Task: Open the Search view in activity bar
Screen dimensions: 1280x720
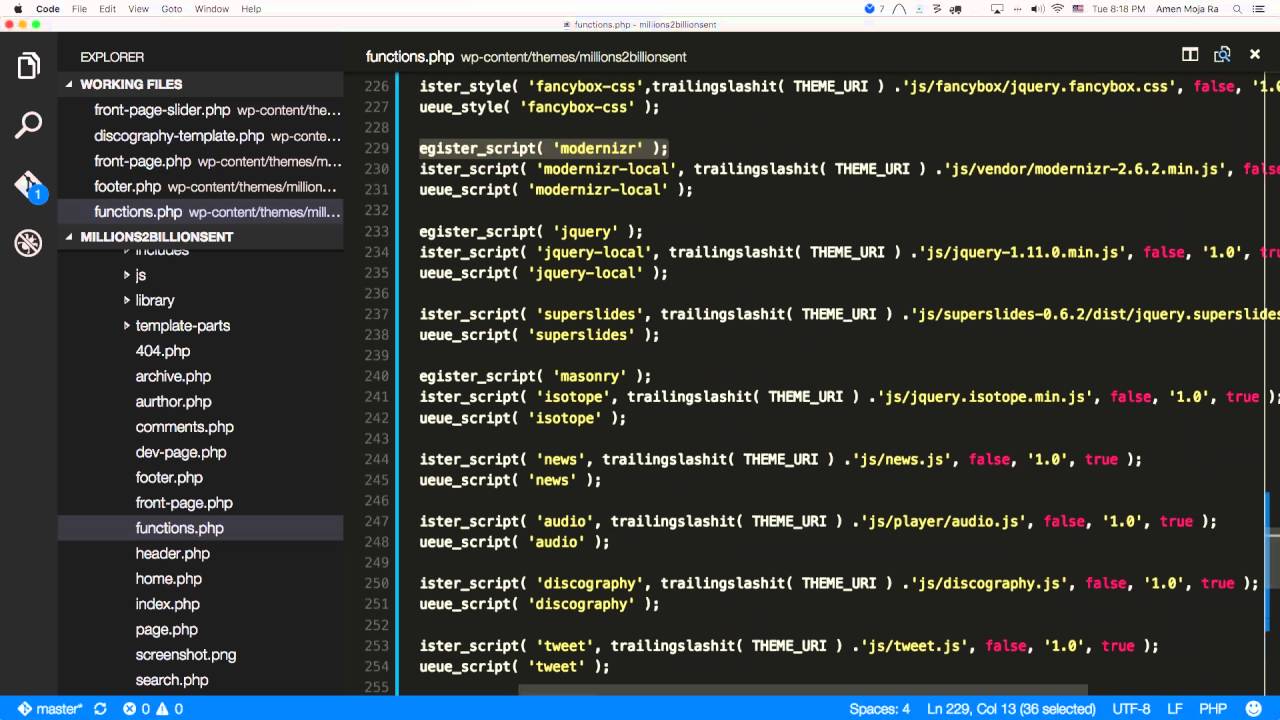Action: (28, 125)
